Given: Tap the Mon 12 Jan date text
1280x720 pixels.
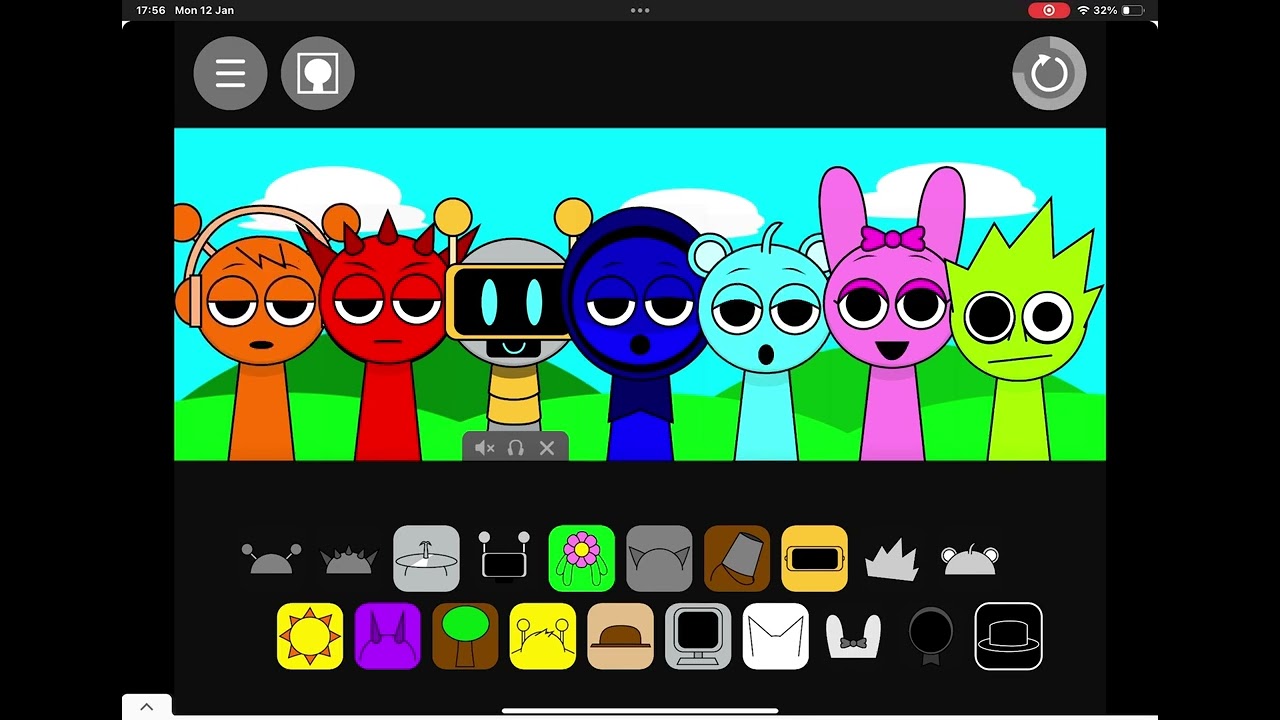Looking at the screenshot, I should (x=204, y=10).
